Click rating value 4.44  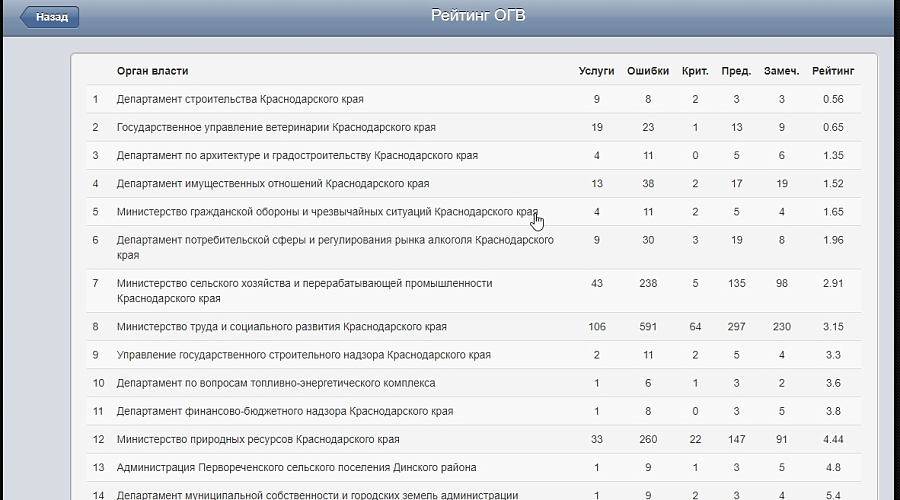[x=833, y=439]
